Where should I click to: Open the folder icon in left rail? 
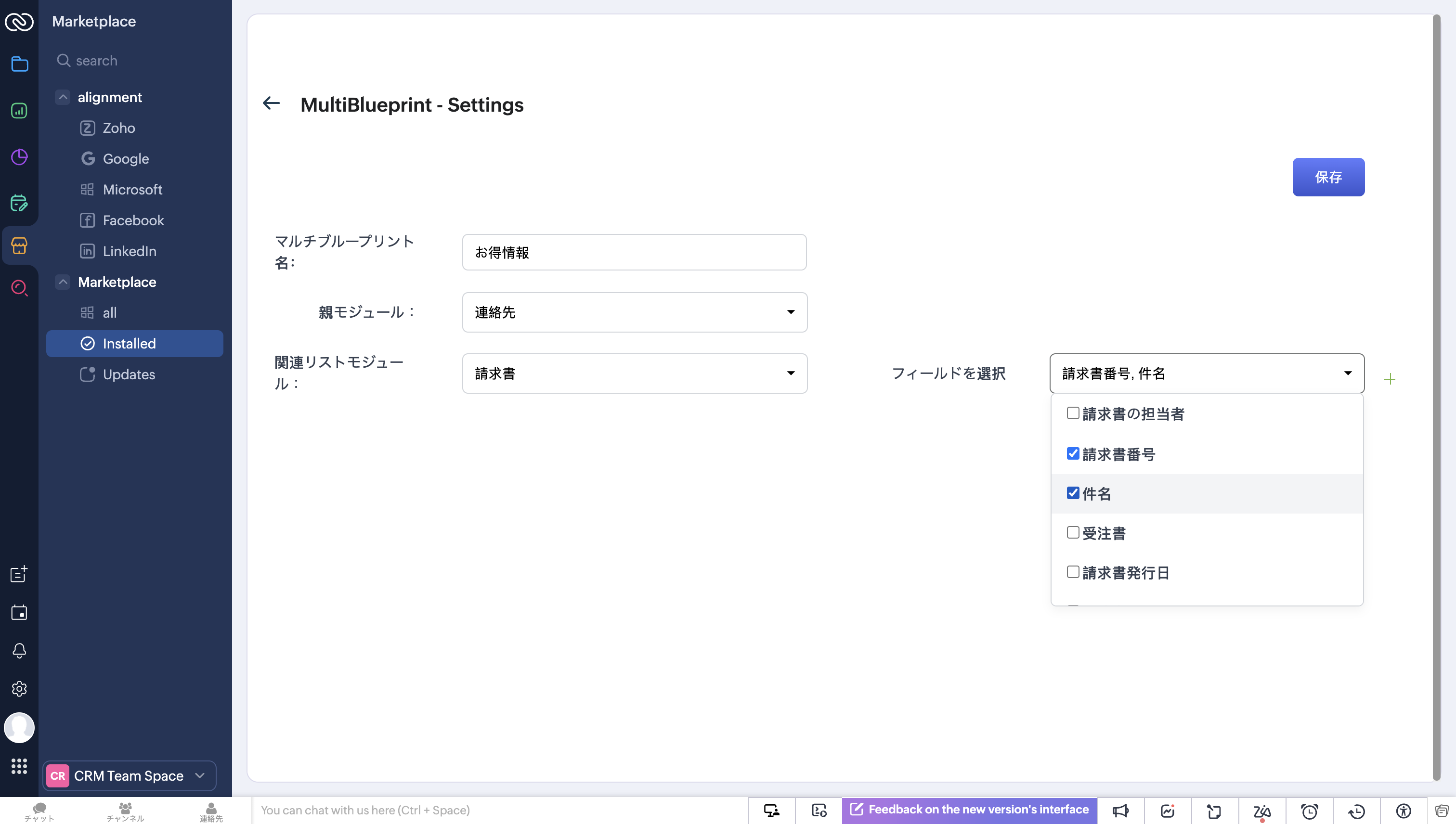point(19,64)
